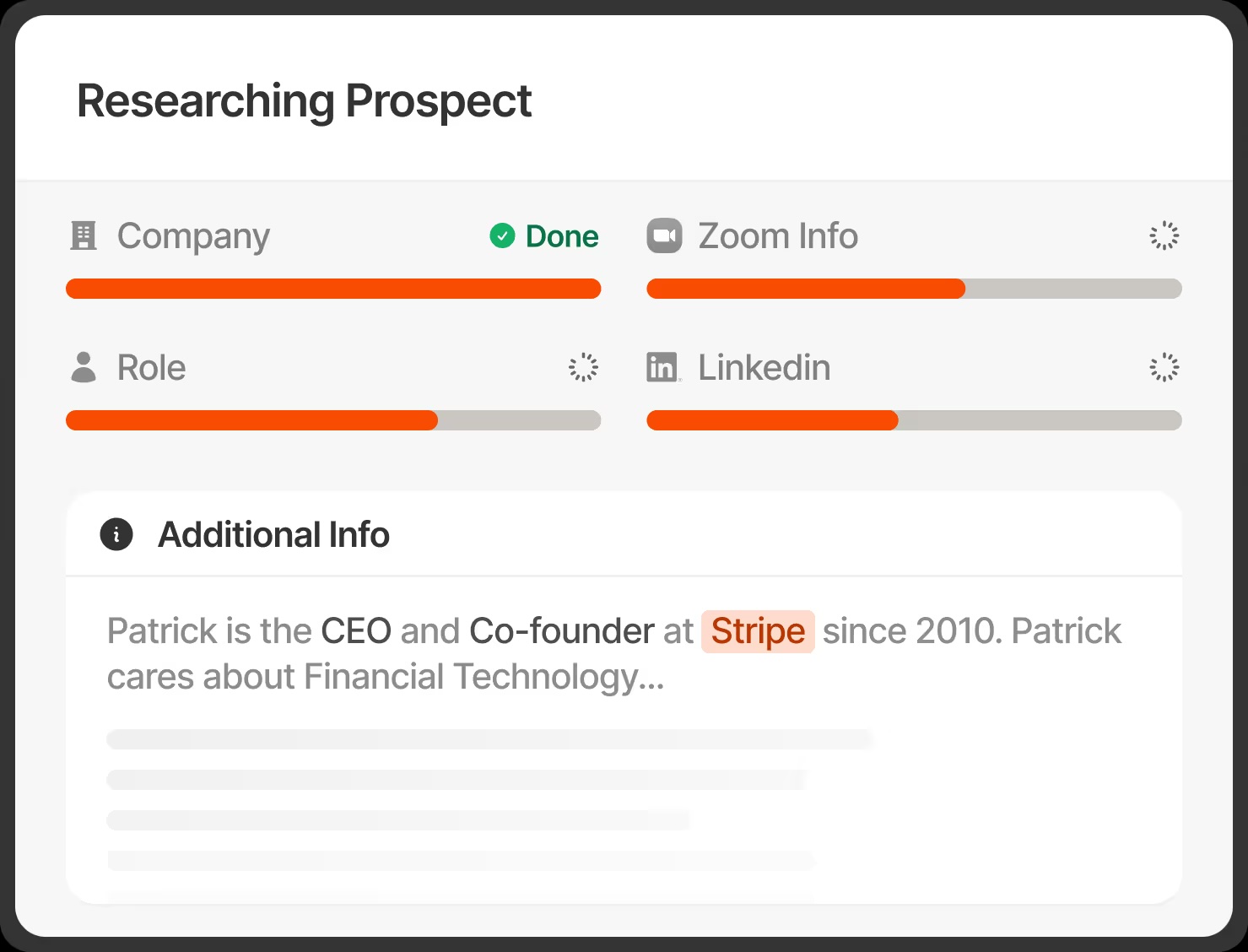Screen dimensions: 1248x952
Task: Click the Company progress bar
Action: pos(333,289)
